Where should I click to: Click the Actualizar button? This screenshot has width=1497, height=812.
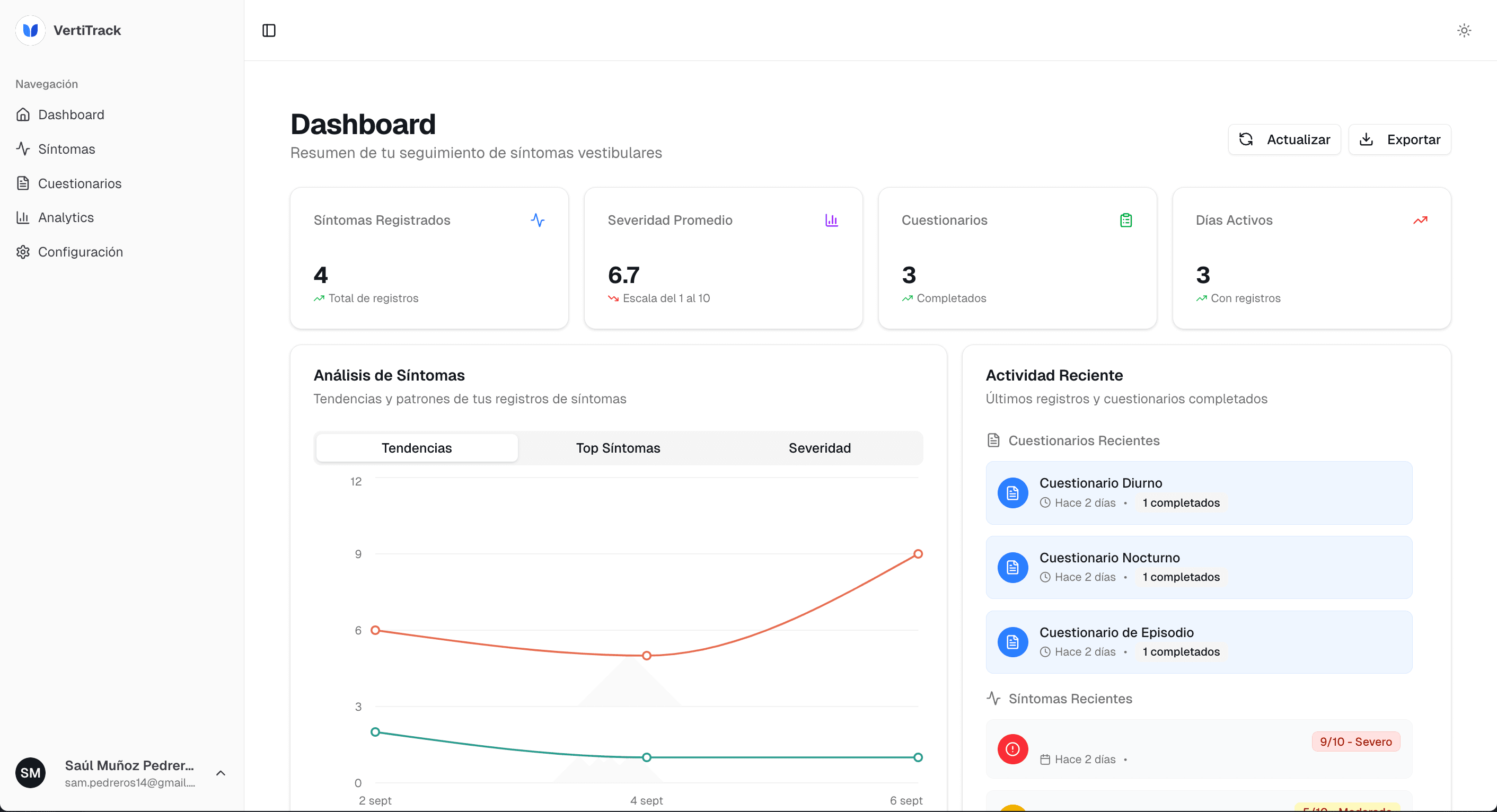[1284, 139]
